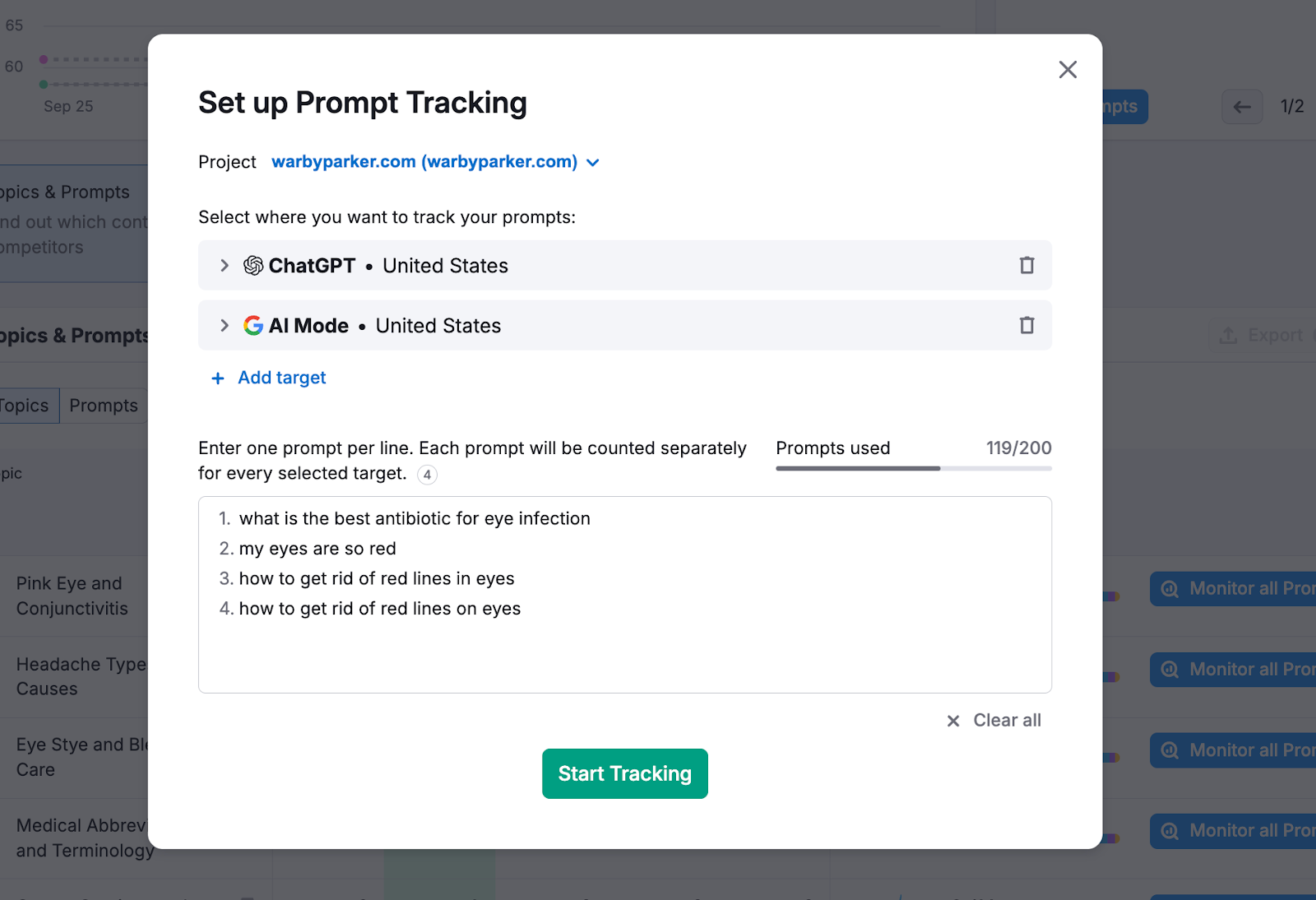
Task: Click the back arrow near the 1/2 pager
Action: click(x=1242, y=107)
